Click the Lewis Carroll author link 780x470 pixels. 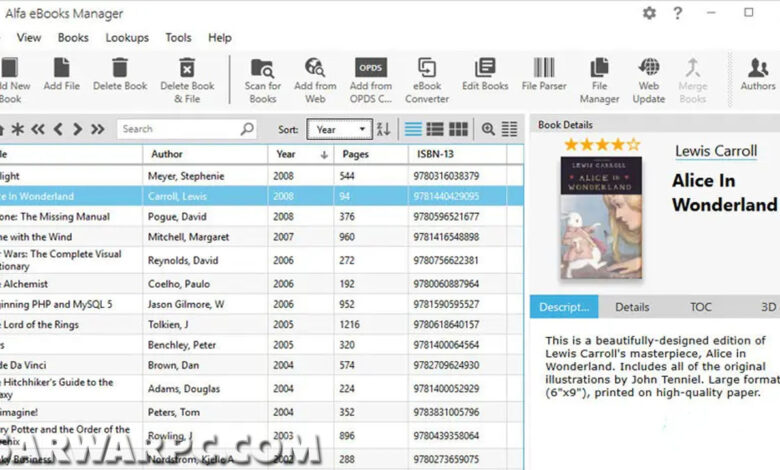716,151
